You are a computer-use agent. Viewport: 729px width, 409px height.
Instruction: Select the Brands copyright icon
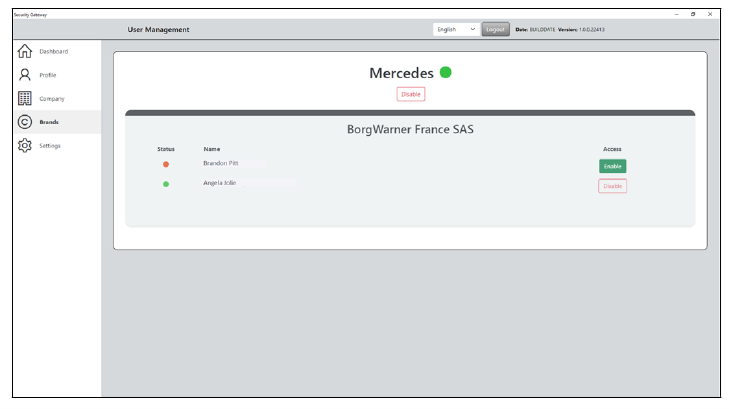pos(25,122)
